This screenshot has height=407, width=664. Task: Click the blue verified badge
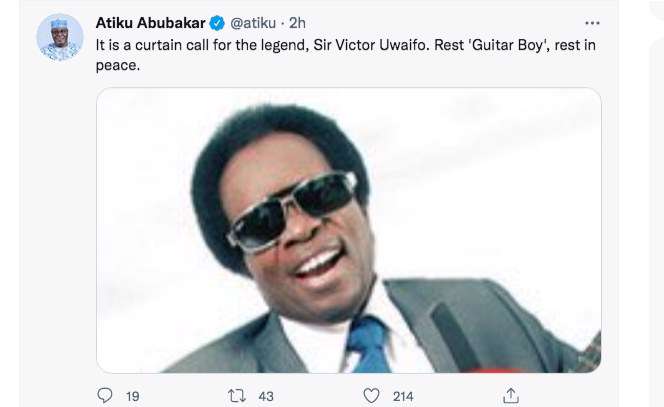tap(216, 22)
